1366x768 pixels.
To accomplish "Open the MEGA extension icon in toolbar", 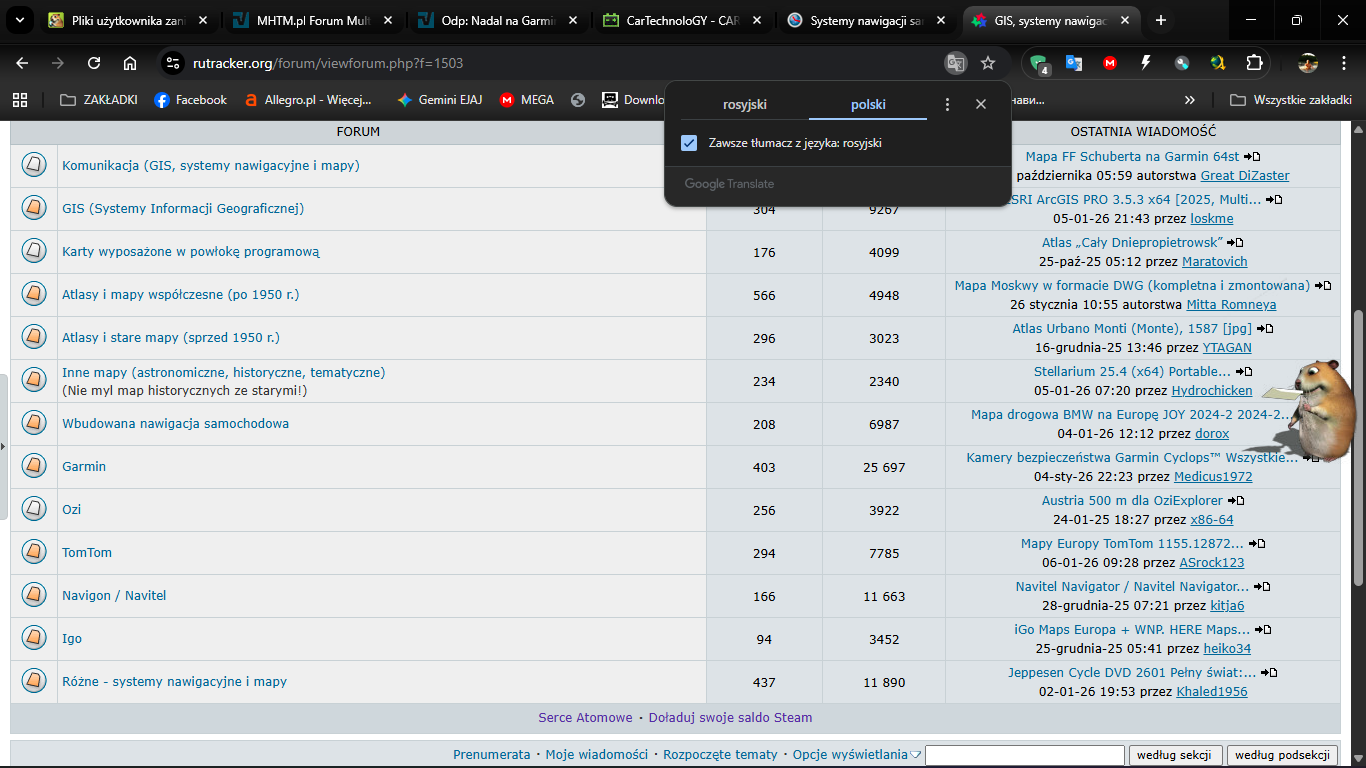I will tap(1110, 63).
